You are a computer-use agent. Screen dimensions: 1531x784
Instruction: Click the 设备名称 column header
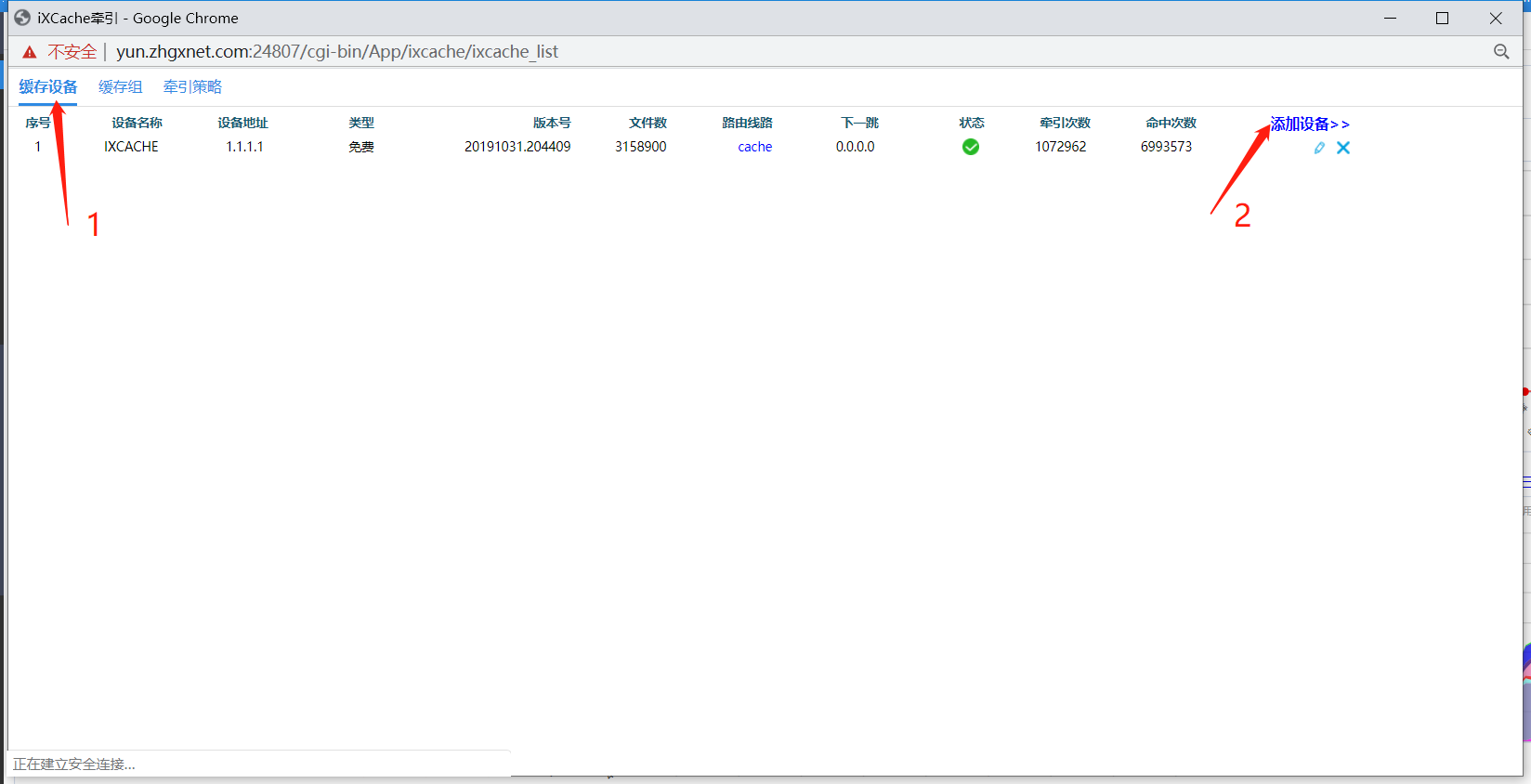click(x=137, y=123)
